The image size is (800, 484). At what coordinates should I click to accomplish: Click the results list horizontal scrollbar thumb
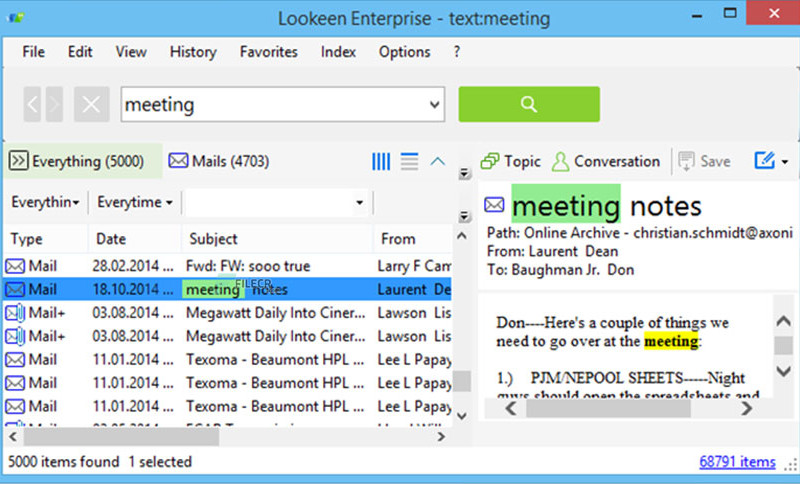point(121,437)
